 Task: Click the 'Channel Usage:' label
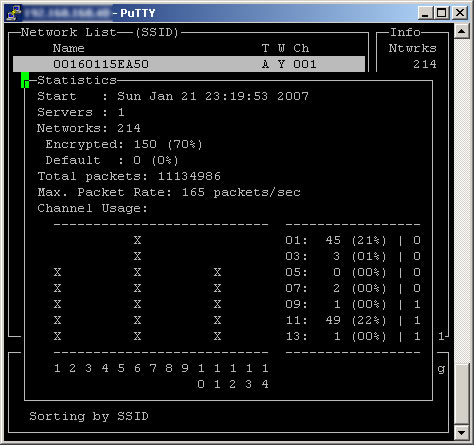click(92, 208)
